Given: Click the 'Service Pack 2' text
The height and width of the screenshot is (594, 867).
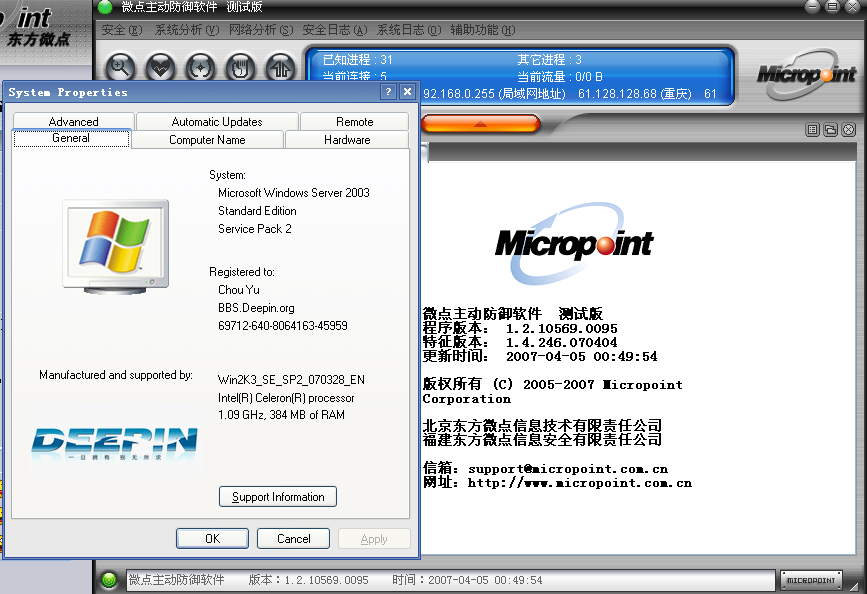Looking at the screenshot, I should tap(254, 229).
